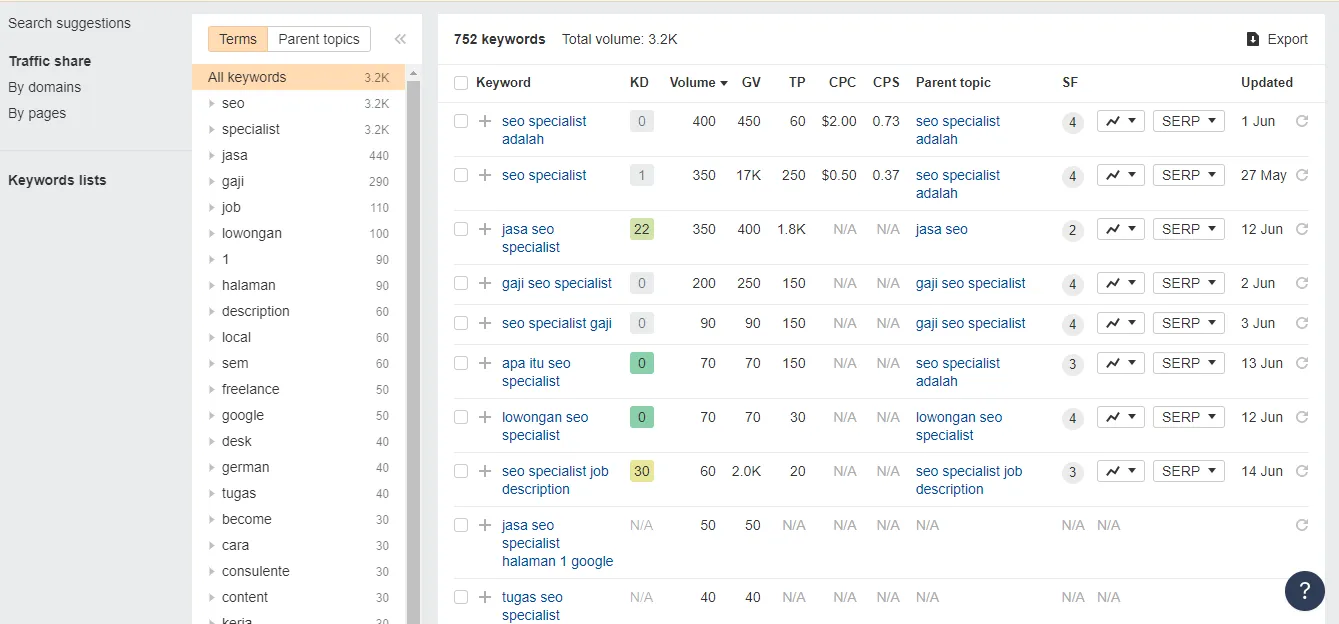Add 'lowongan seo specialist' to a keyword list
Image resolution: width=1339 pixels, height=624 pixels.
[x=484, y=417]
